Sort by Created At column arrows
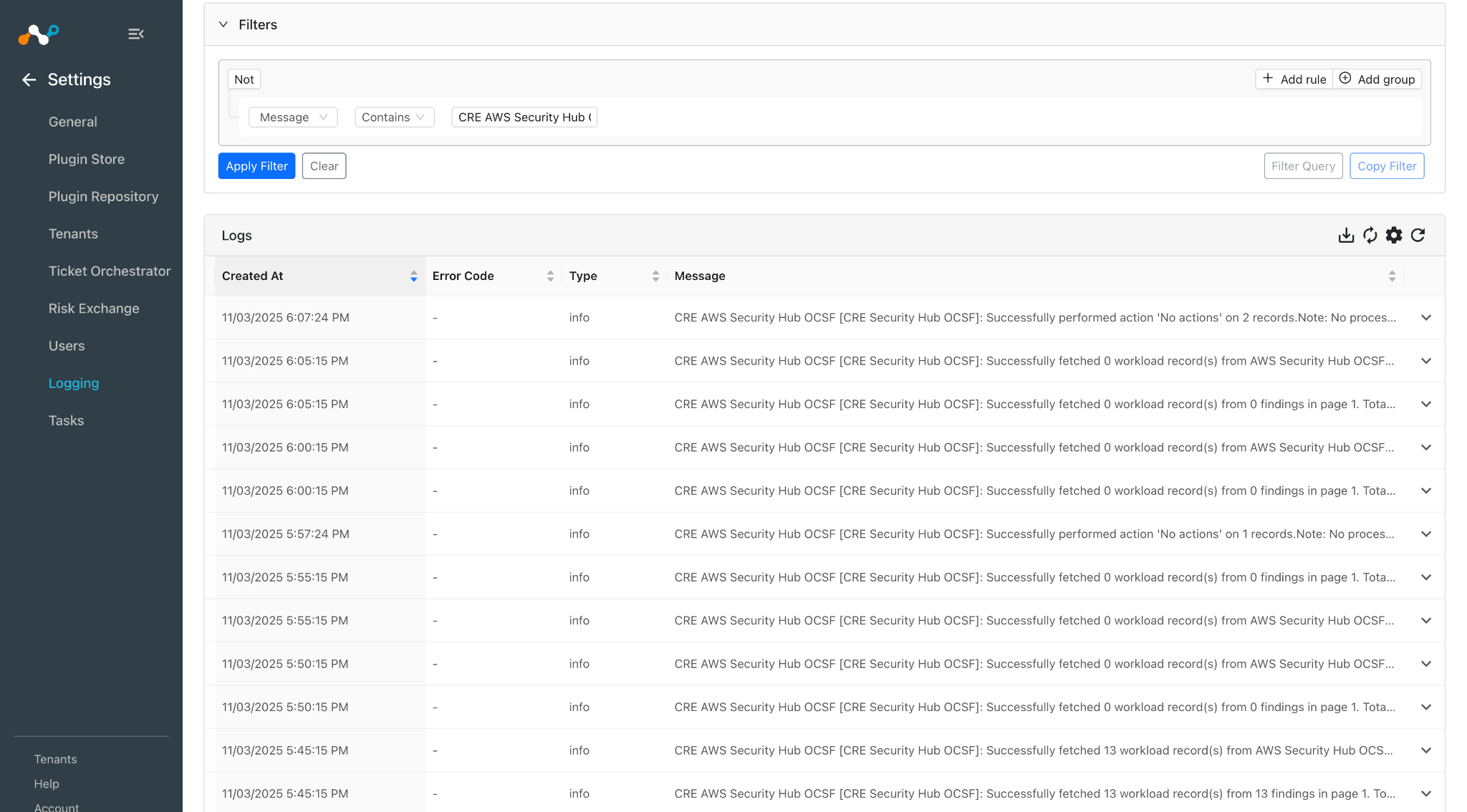The image size is (1467, 812). click(413, 276)
